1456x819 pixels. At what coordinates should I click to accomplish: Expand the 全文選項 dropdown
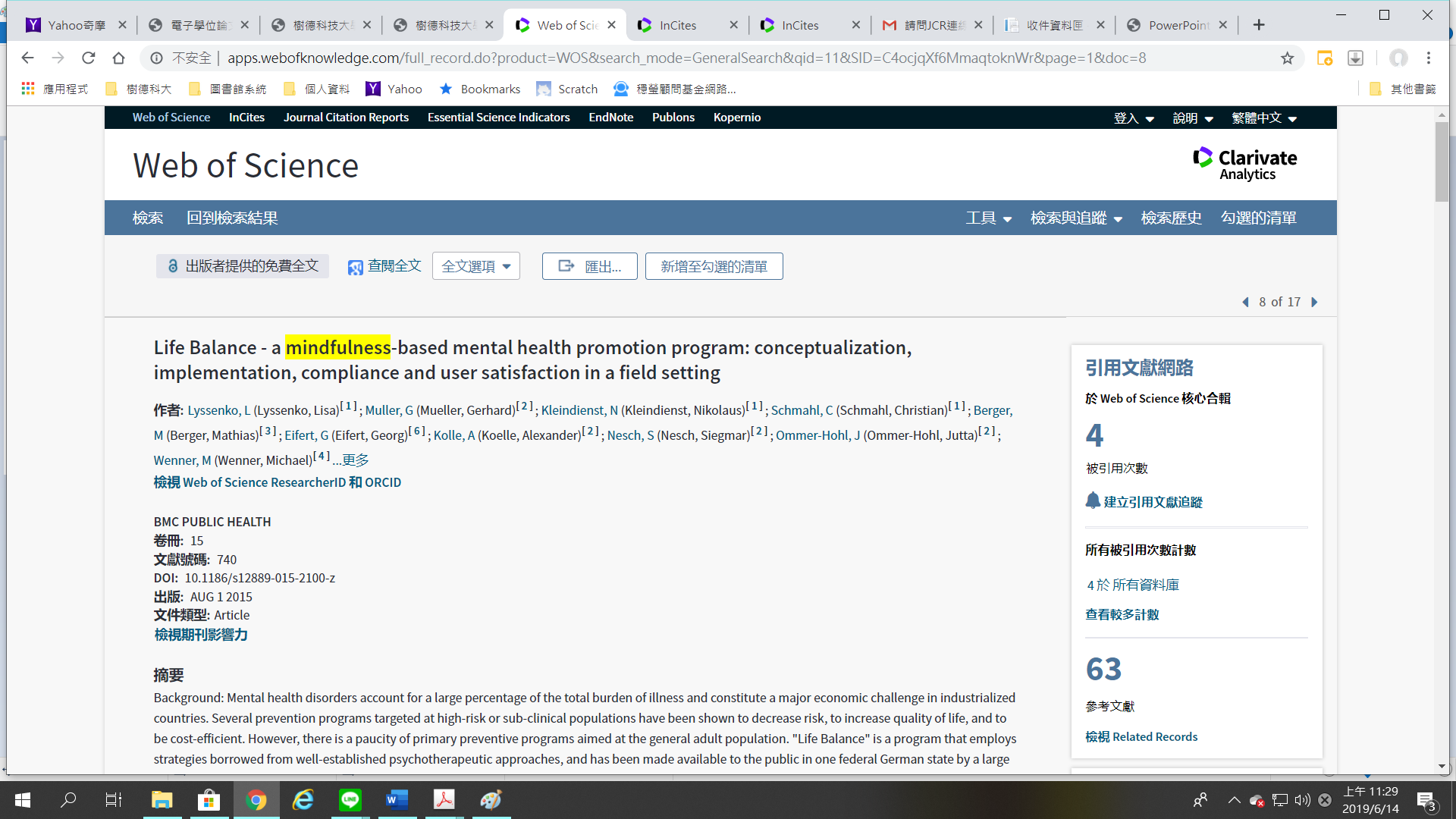pyautogui.click(x=476, y=266)
